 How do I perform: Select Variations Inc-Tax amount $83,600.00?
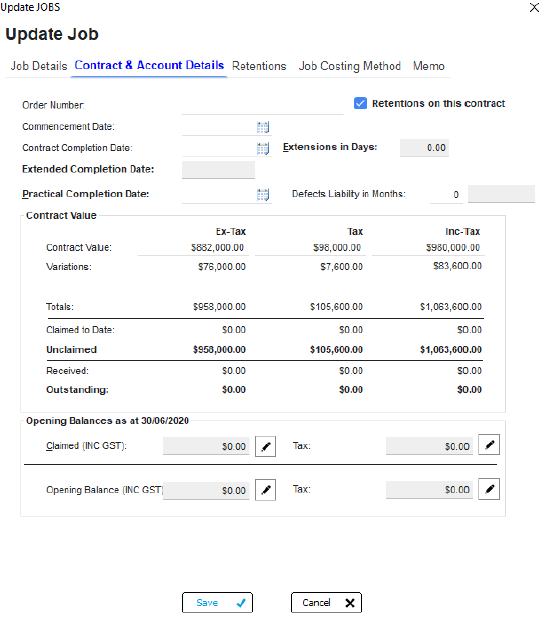[457, 266]
